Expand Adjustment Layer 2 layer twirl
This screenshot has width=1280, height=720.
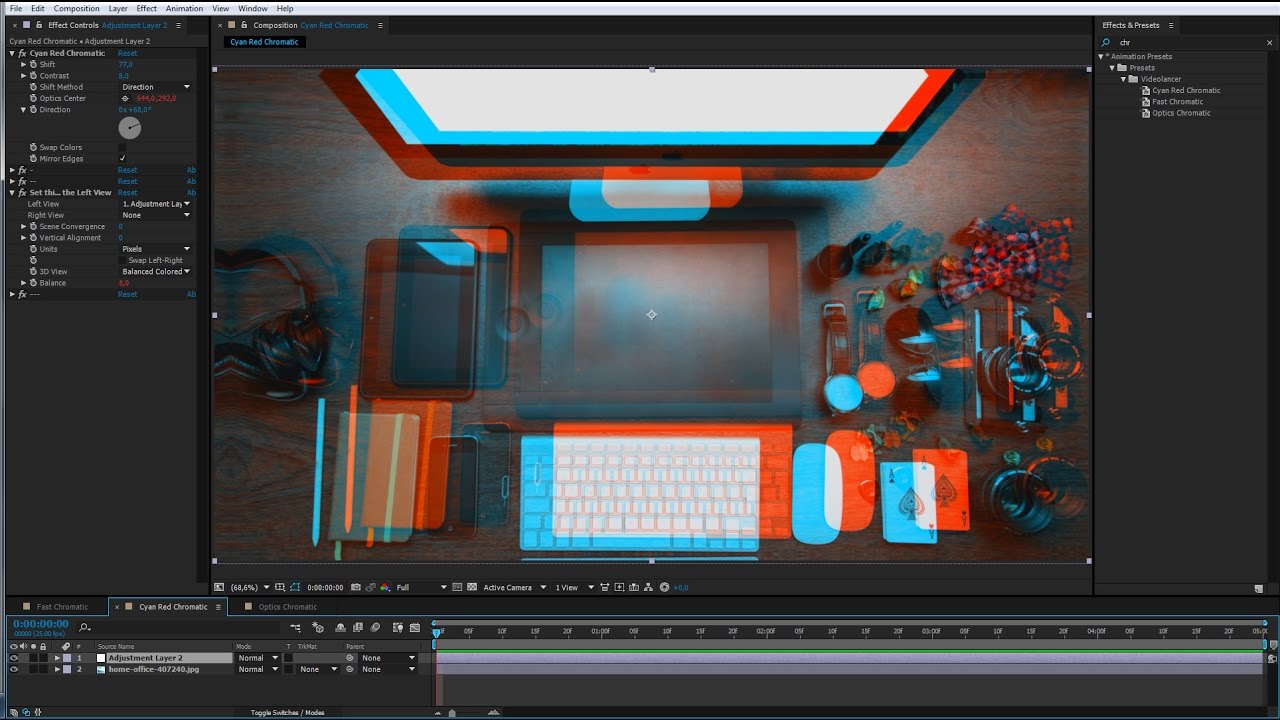(57, 658)
